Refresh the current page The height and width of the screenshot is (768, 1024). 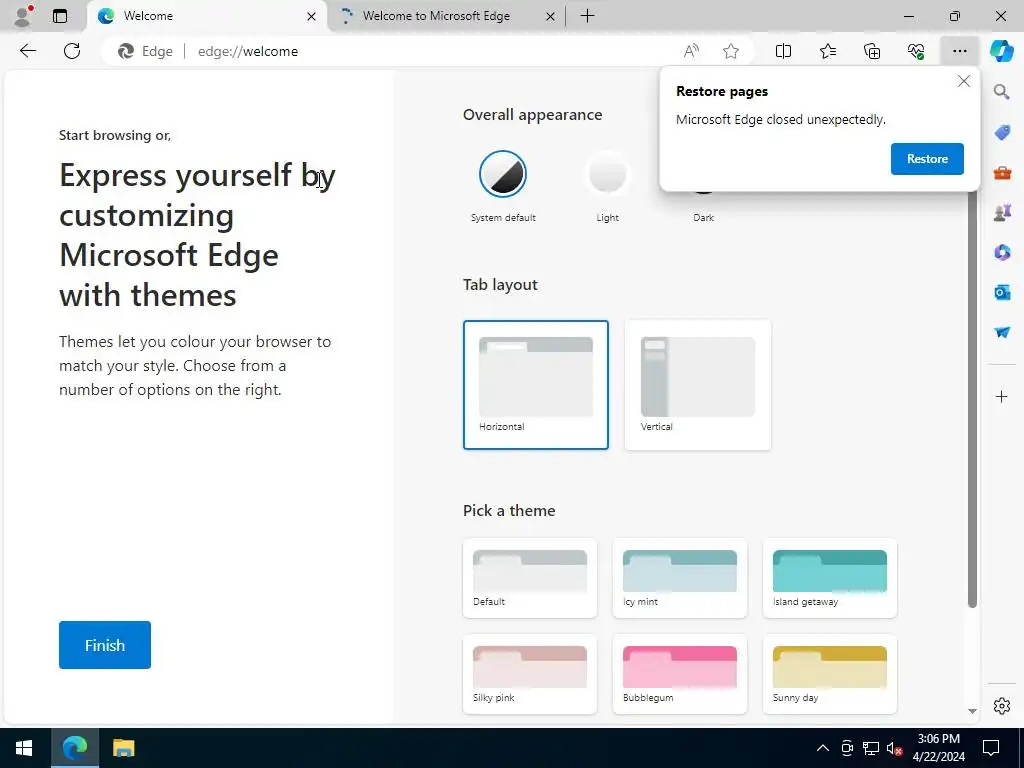72,51
